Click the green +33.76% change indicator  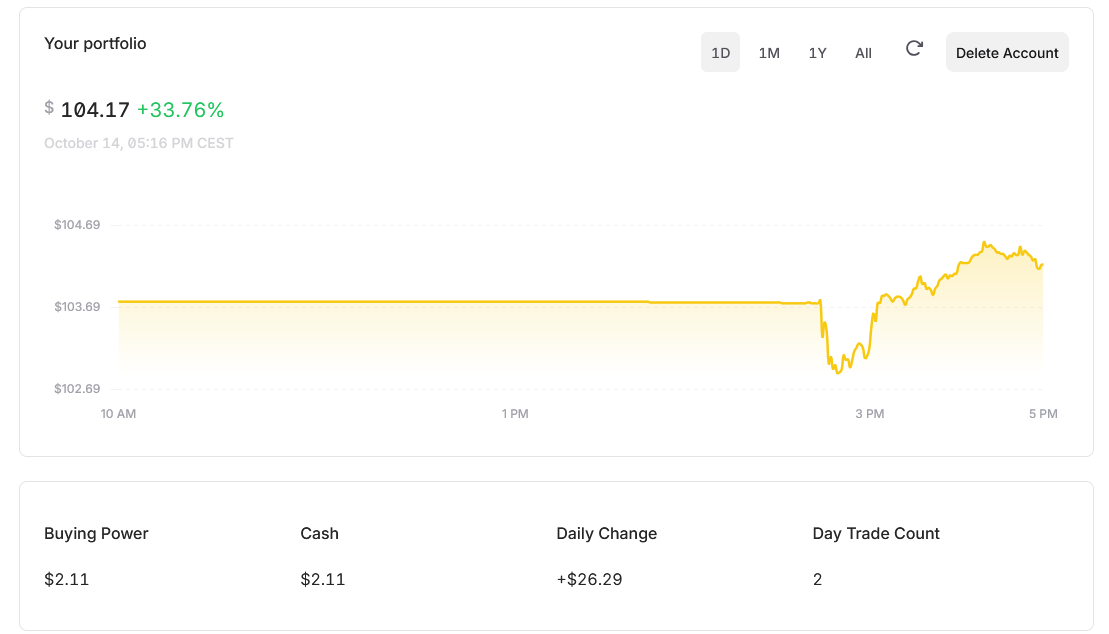coord(182,110)
